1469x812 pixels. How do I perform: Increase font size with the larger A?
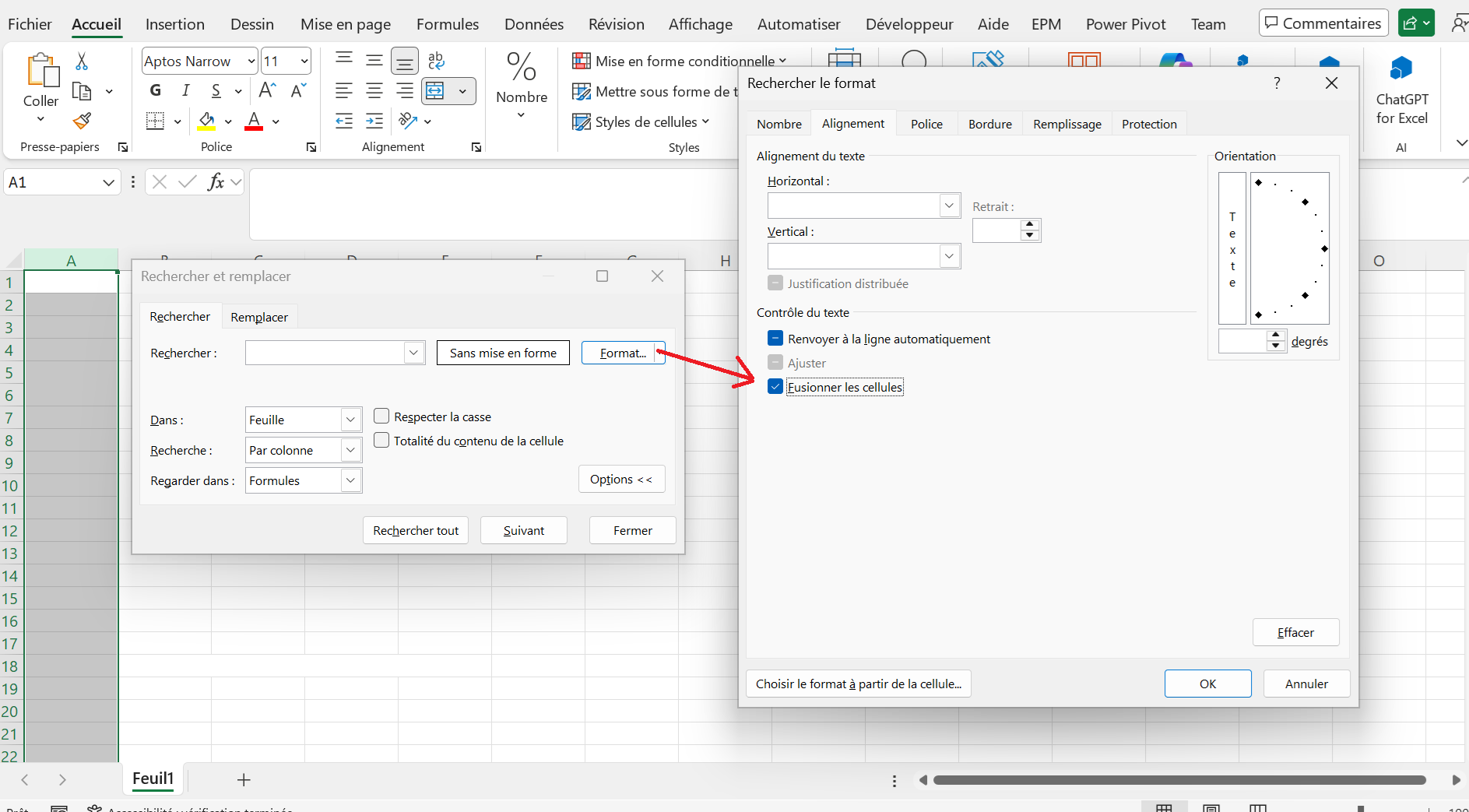point(267,91)
